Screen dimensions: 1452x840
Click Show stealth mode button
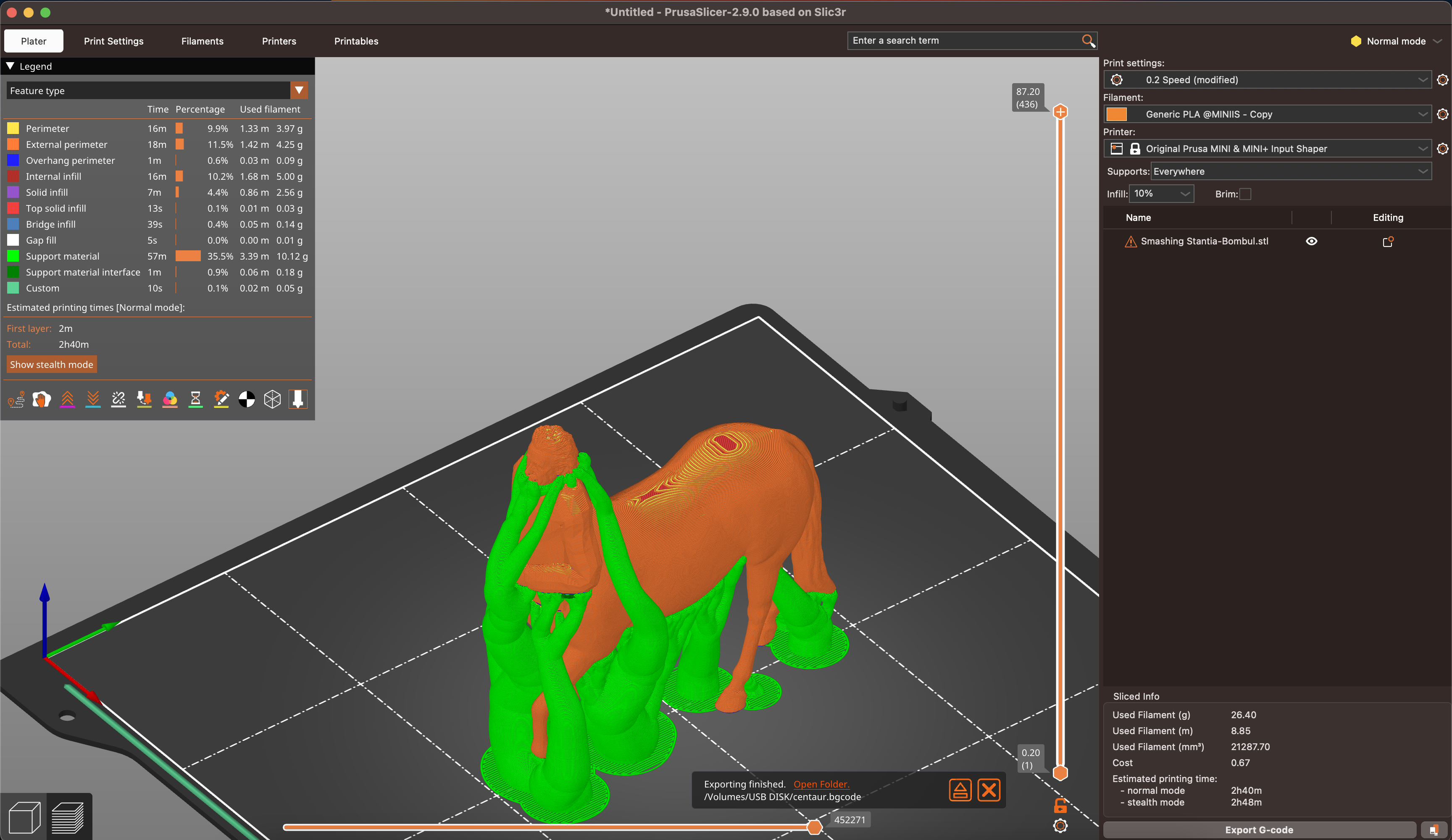[x=51, y=365]
